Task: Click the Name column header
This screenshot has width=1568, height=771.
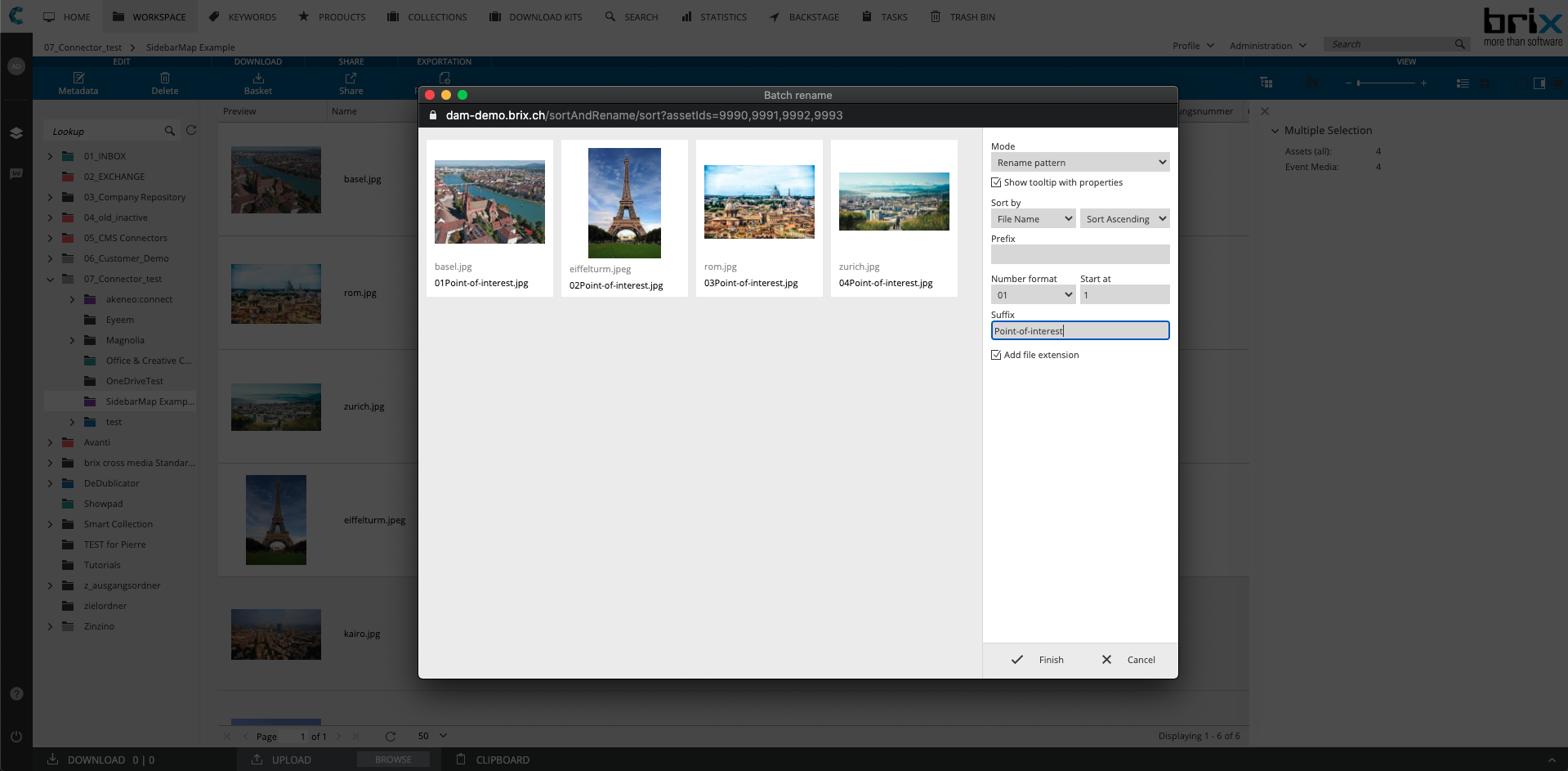Action: [x=344, y=111]
